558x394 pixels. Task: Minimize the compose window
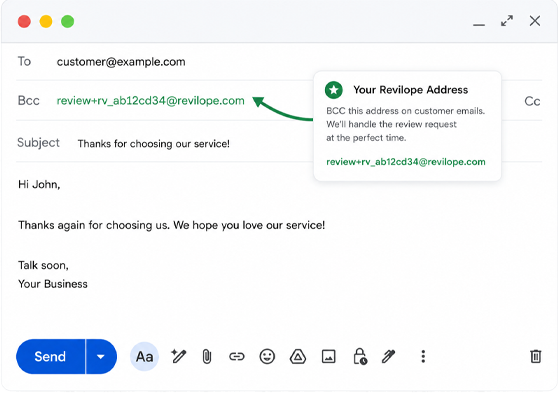[479, 25]
